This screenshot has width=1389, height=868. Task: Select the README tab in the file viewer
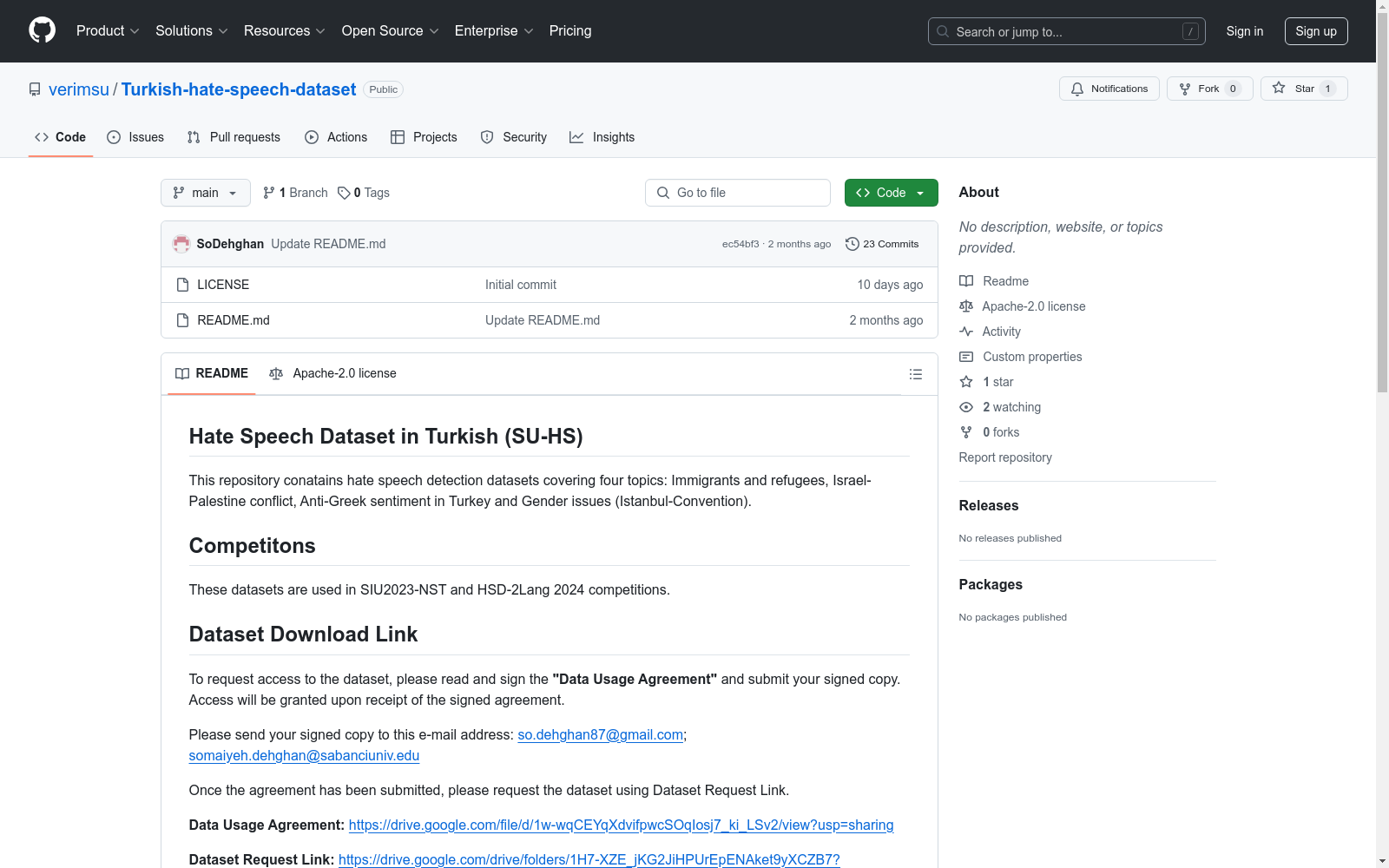212,373
